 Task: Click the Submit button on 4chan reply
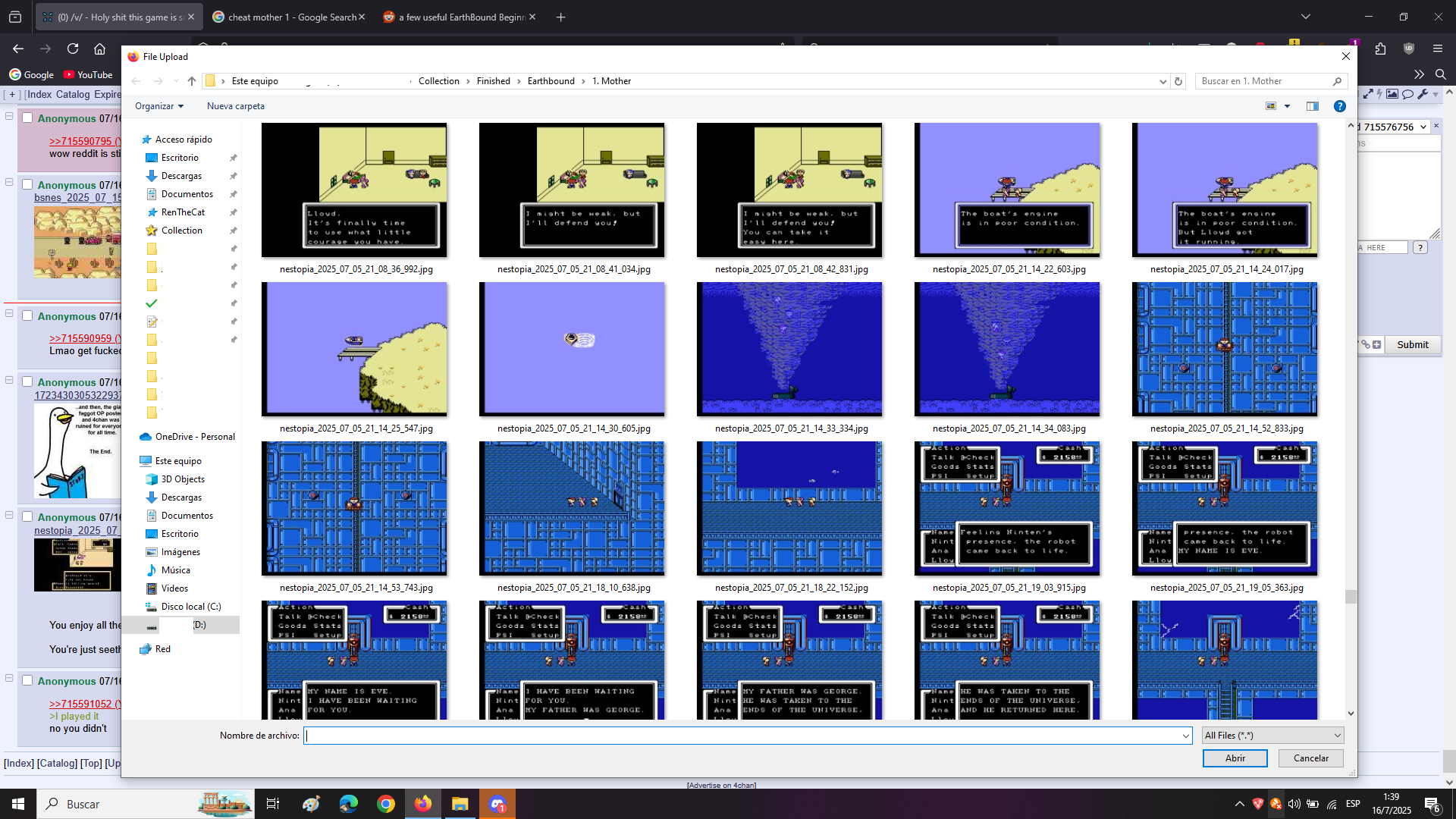click(1412, 345)
